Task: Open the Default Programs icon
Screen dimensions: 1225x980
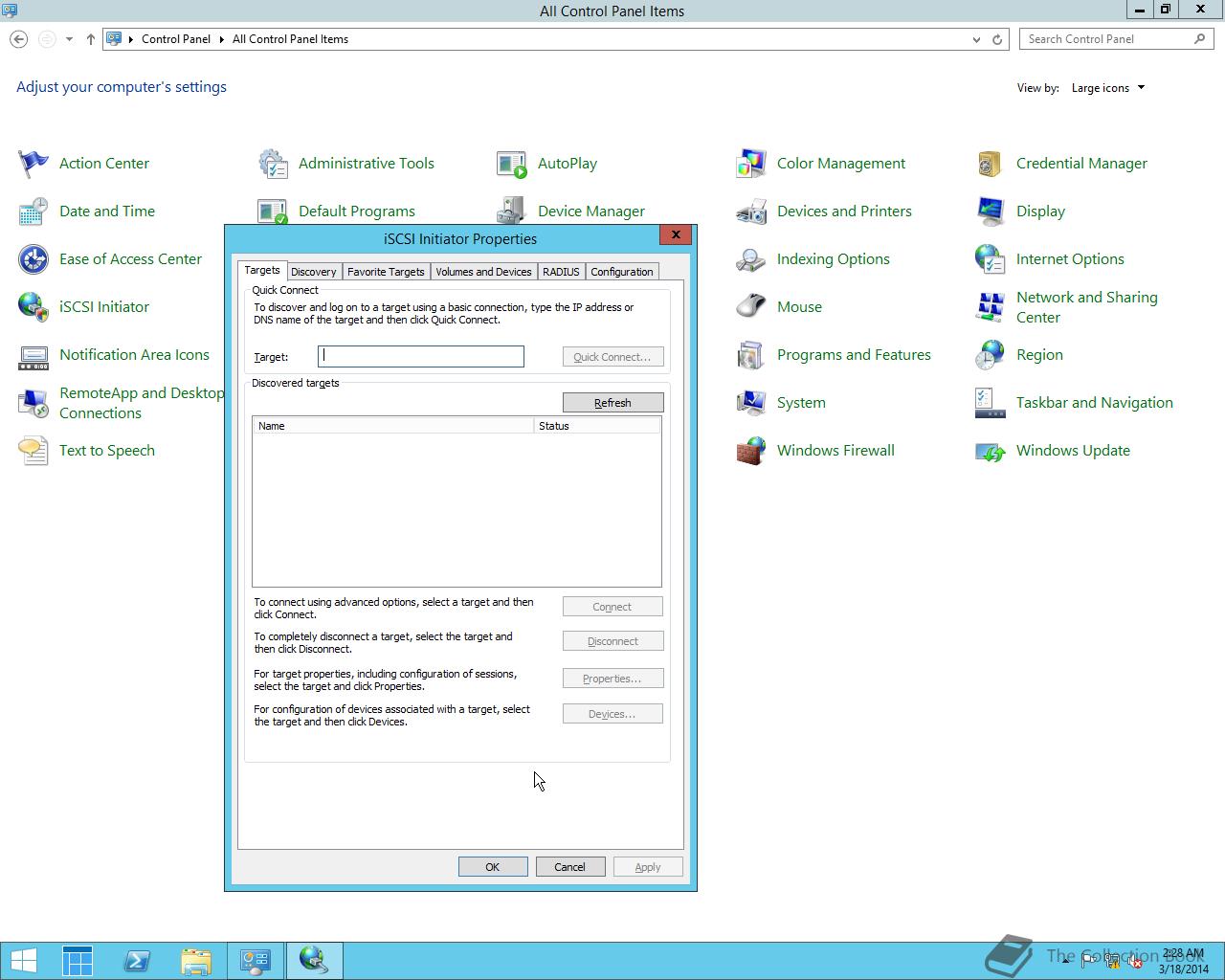Action: tap(273, 211)
